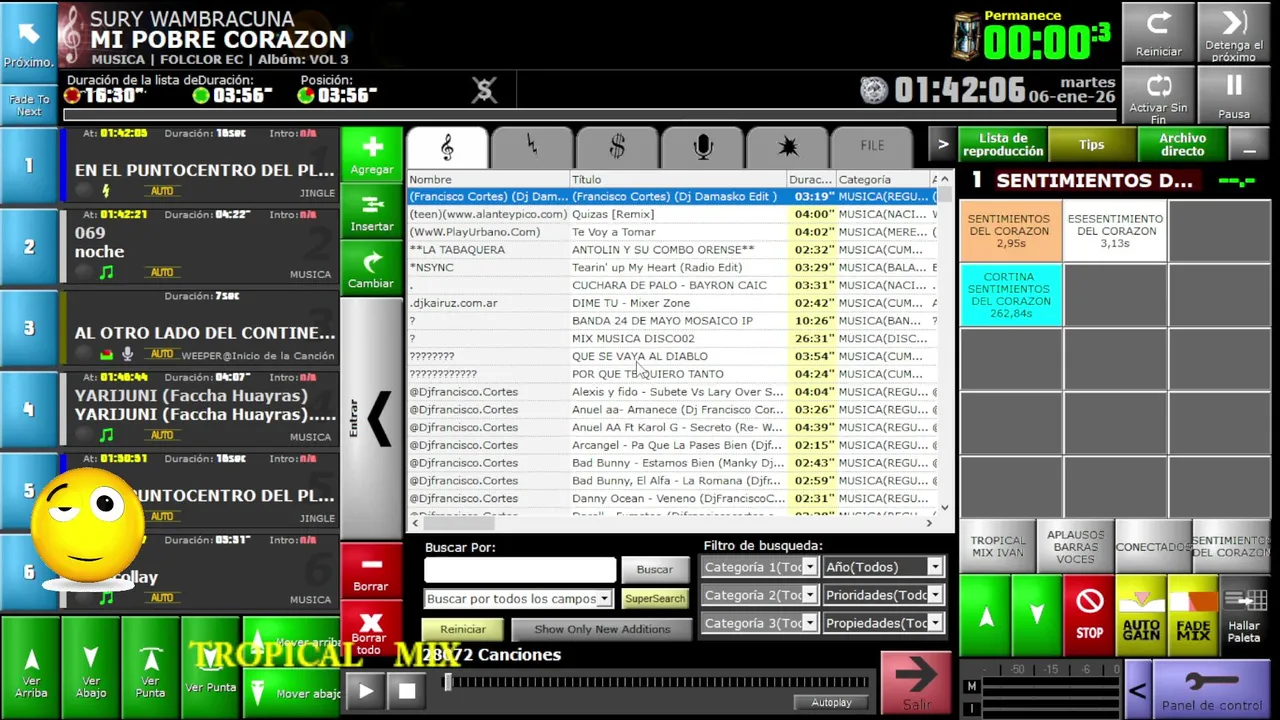Click the green down arrow palette button

[x=1037, y=616]
